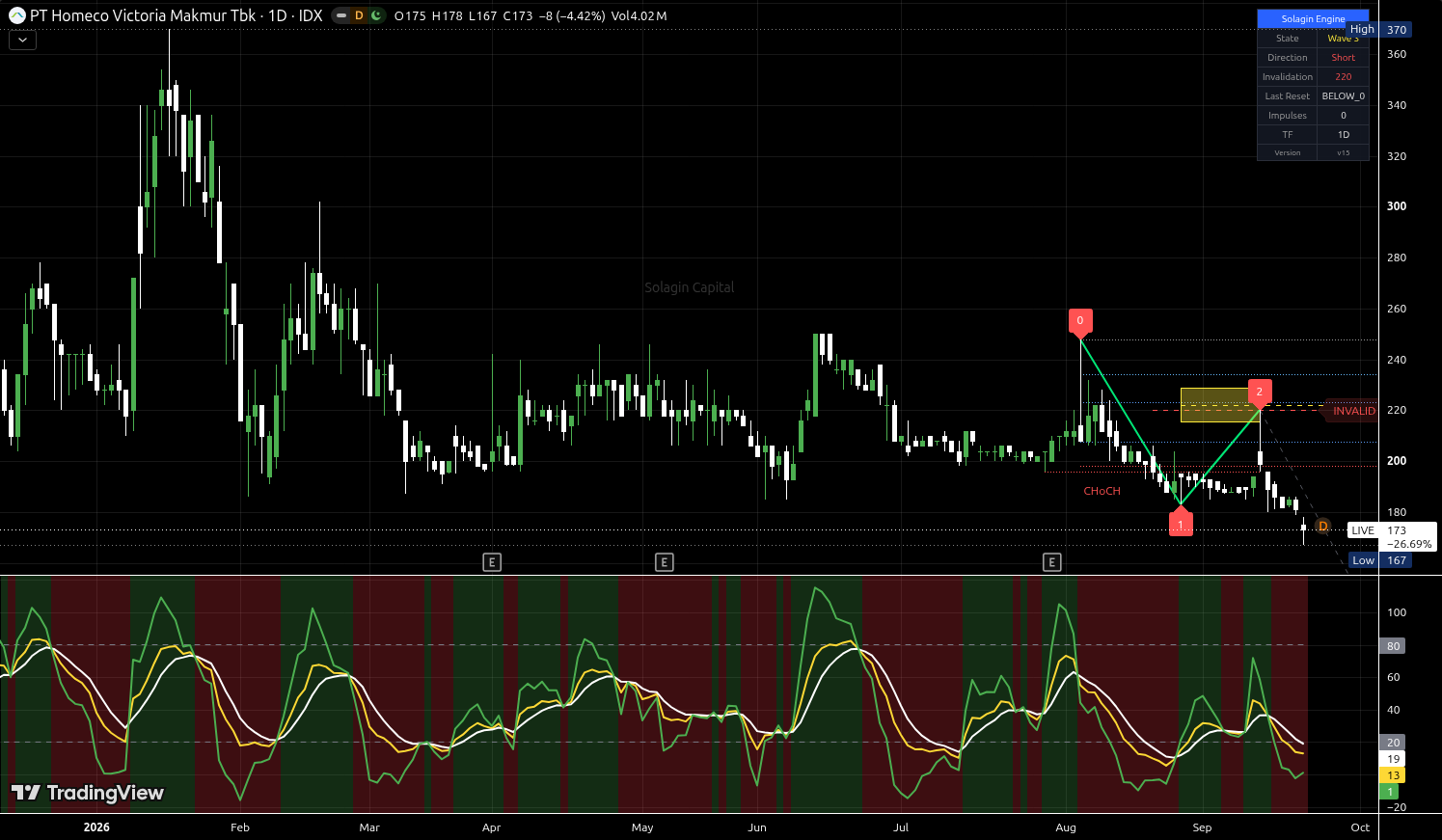This screenshot has height=840, width=1442.
Task: Click the orange D dividend marker on chart
Action: (1322, 527)
